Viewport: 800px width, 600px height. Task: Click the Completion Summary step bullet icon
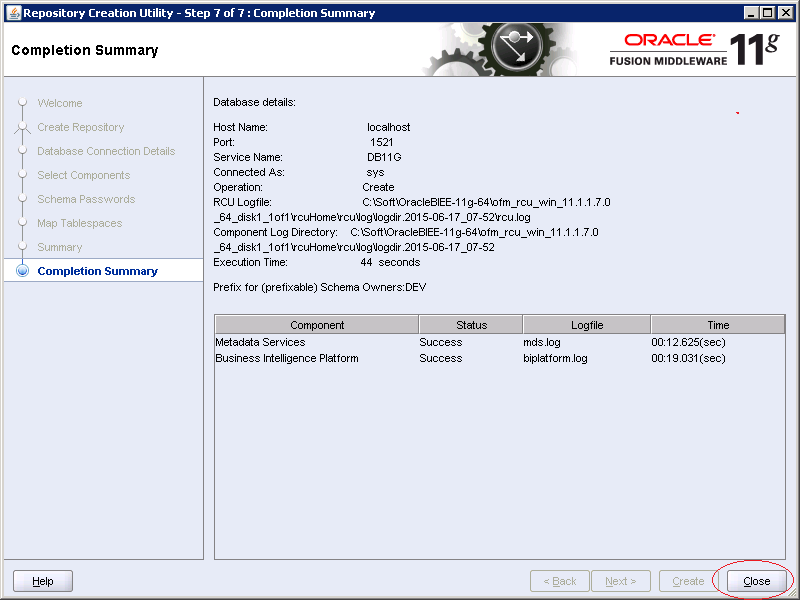[x=22, y=271]
